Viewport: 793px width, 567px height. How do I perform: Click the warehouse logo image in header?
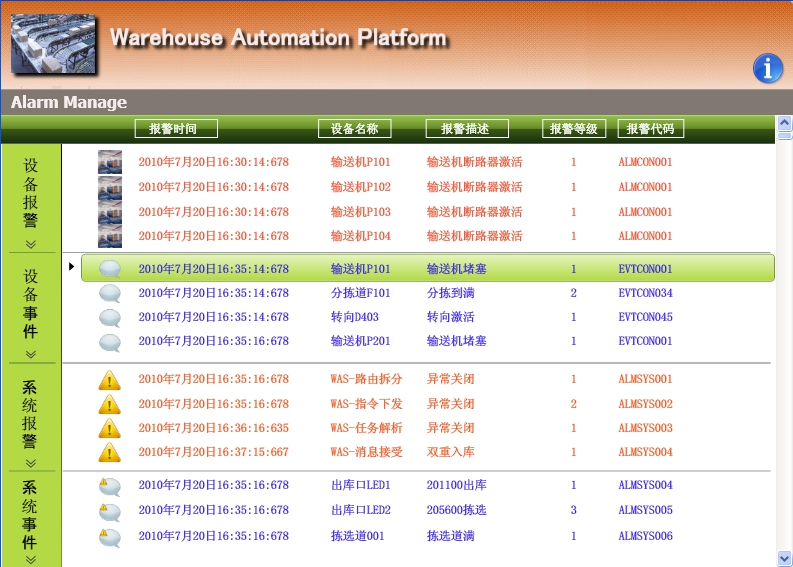pyautogui.click(x=53, y=44)
